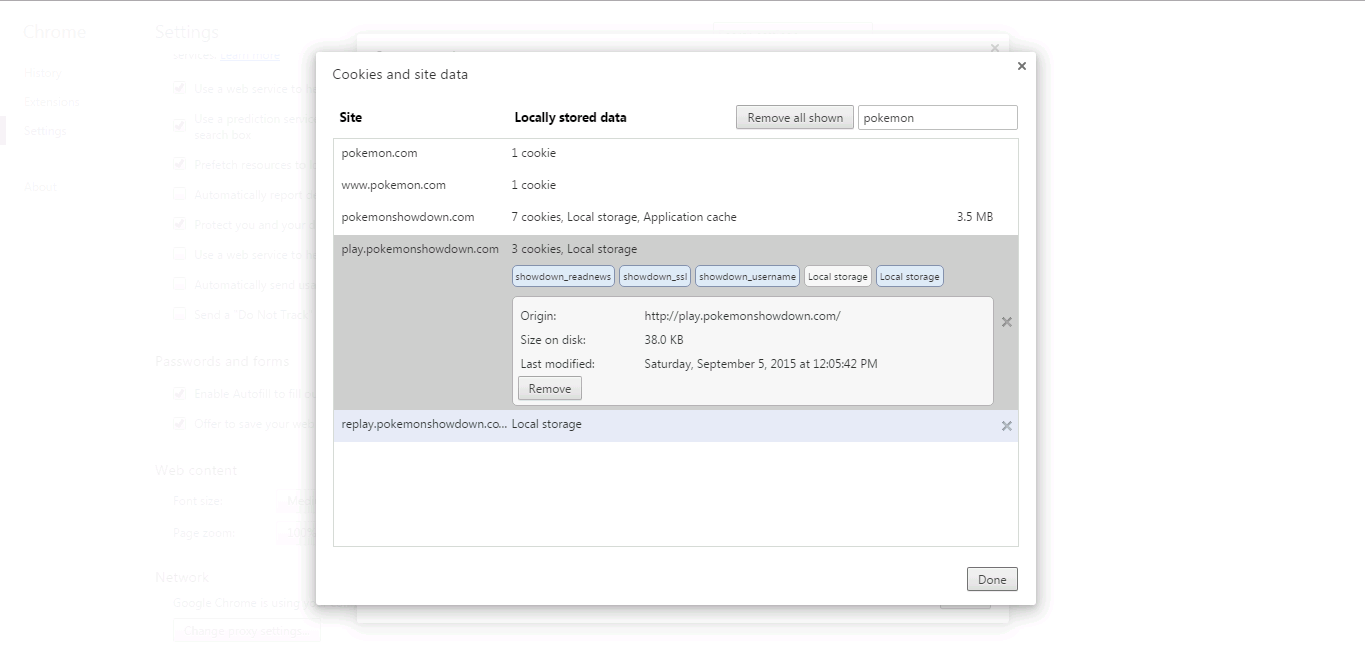Delete play.pokemonshowdown.com row using X icon
The height and width of the screenshot is (656, 1365).
(x=1006, y=322)
